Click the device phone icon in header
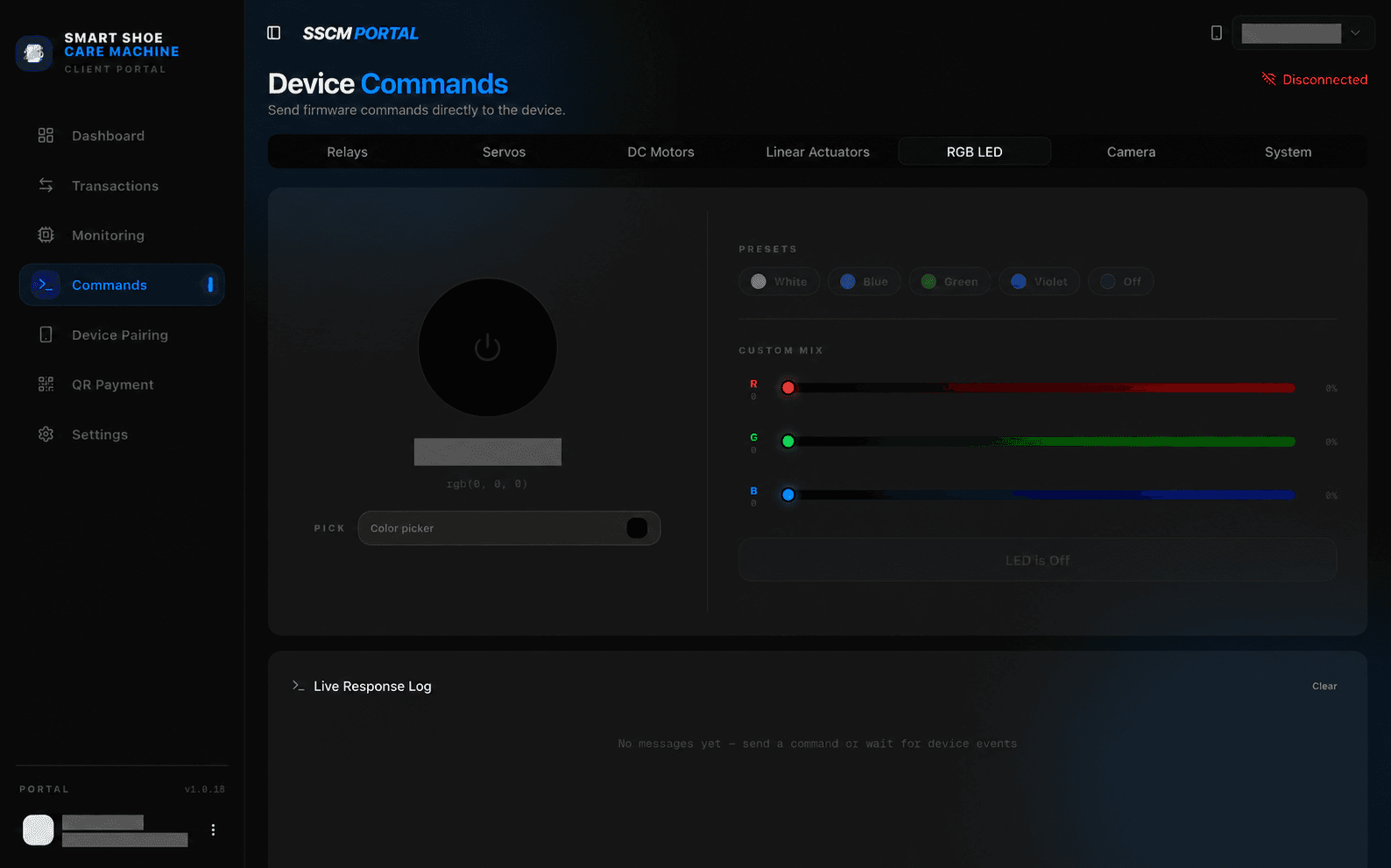This screenshot has height=868, width=1391. pos(1217,33)
